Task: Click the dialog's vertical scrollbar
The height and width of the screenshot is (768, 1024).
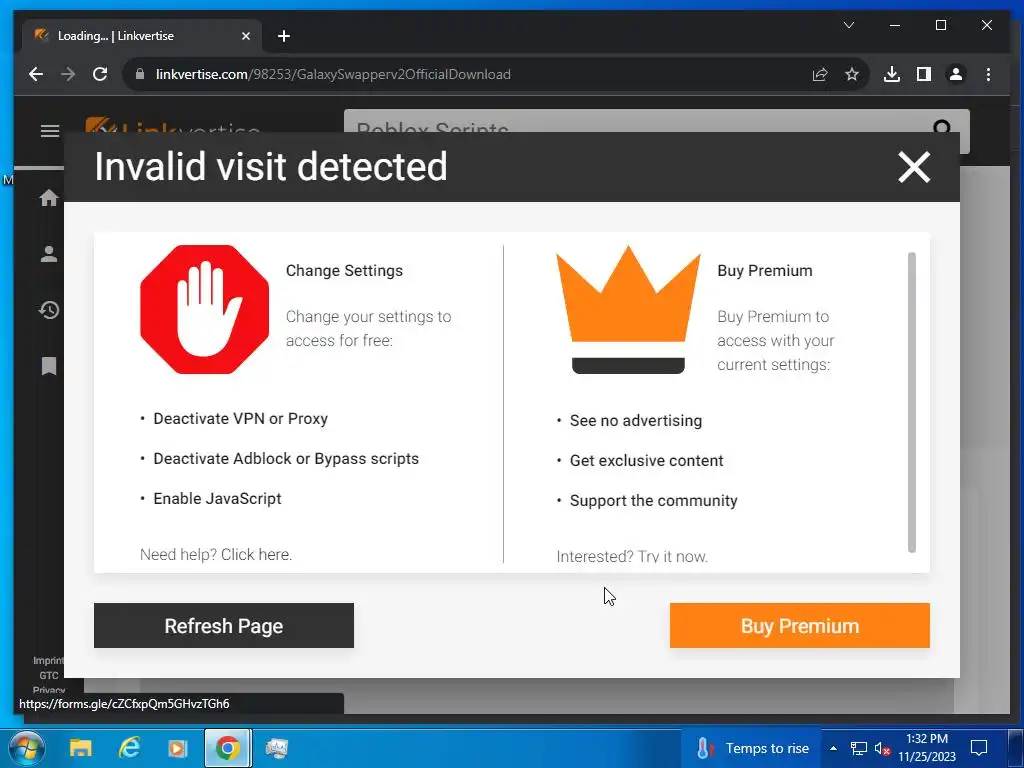Action: tap(912, 402)
